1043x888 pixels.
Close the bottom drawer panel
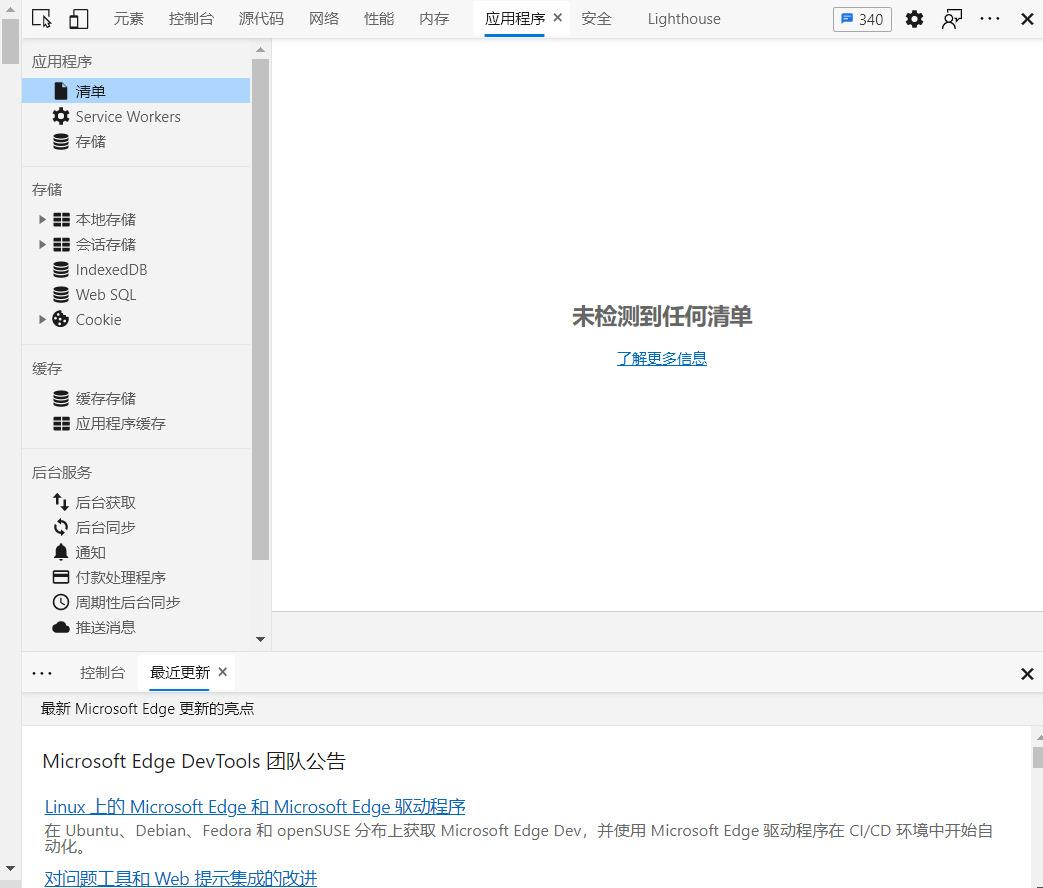(x=1027, y=674)
